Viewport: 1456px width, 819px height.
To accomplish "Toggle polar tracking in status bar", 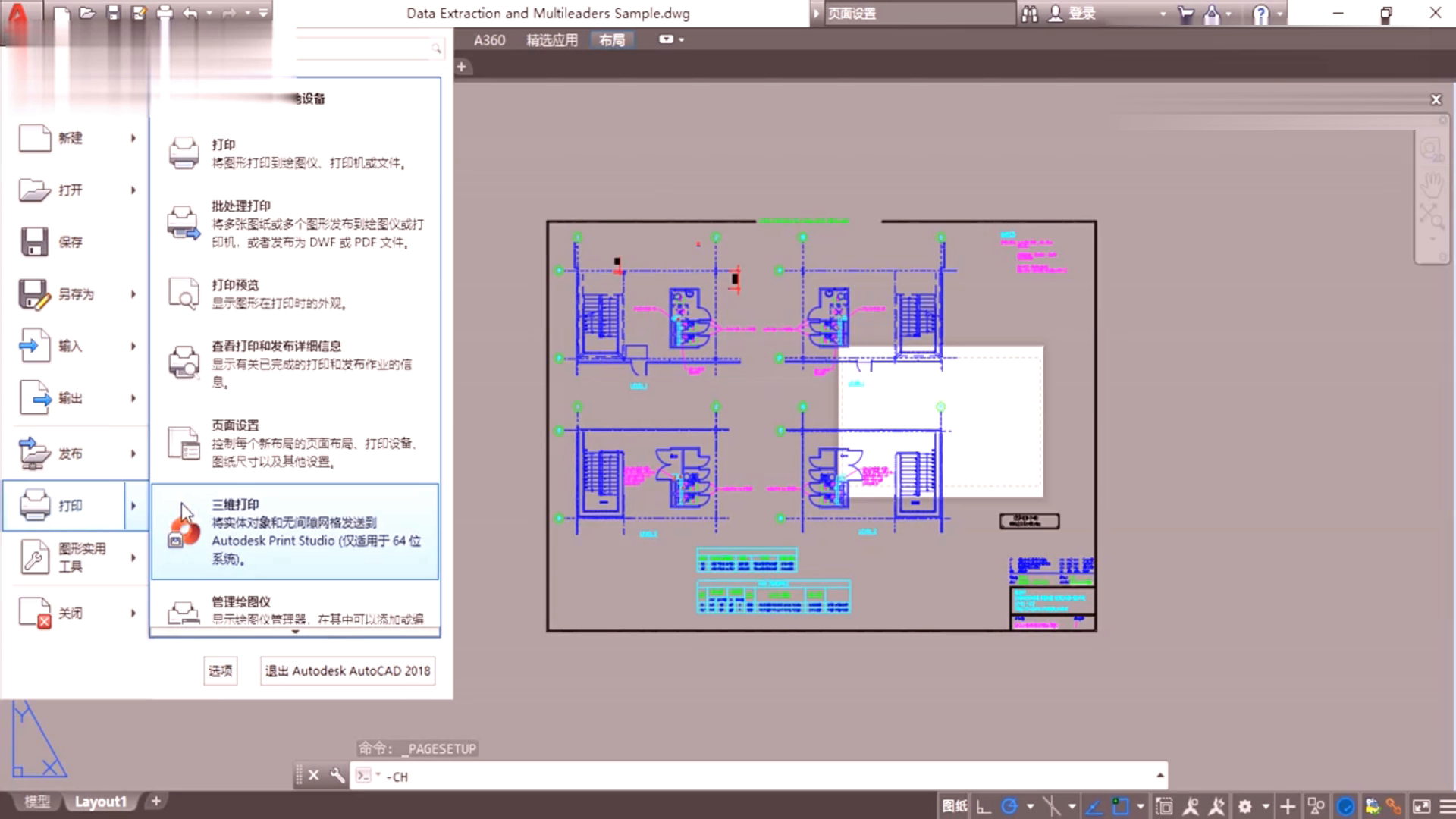I will (1009, 806).
